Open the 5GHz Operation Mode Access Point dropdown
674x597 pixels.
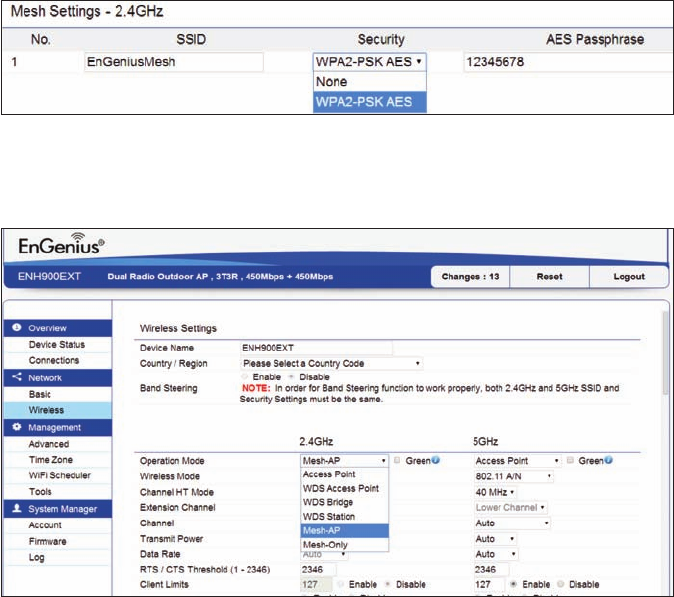point(517,460)
